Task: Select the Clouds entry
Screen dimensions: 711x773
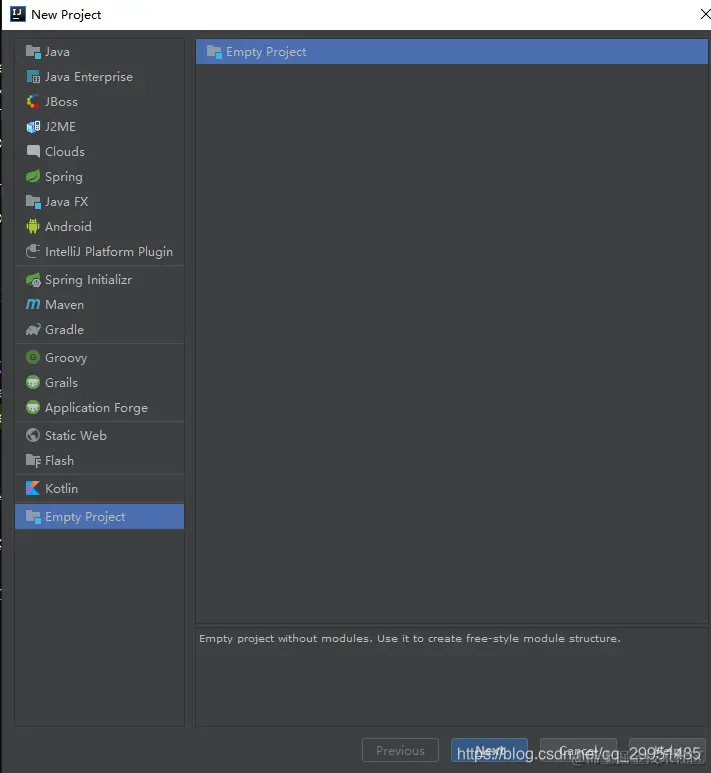Action: tap(100, 151)
